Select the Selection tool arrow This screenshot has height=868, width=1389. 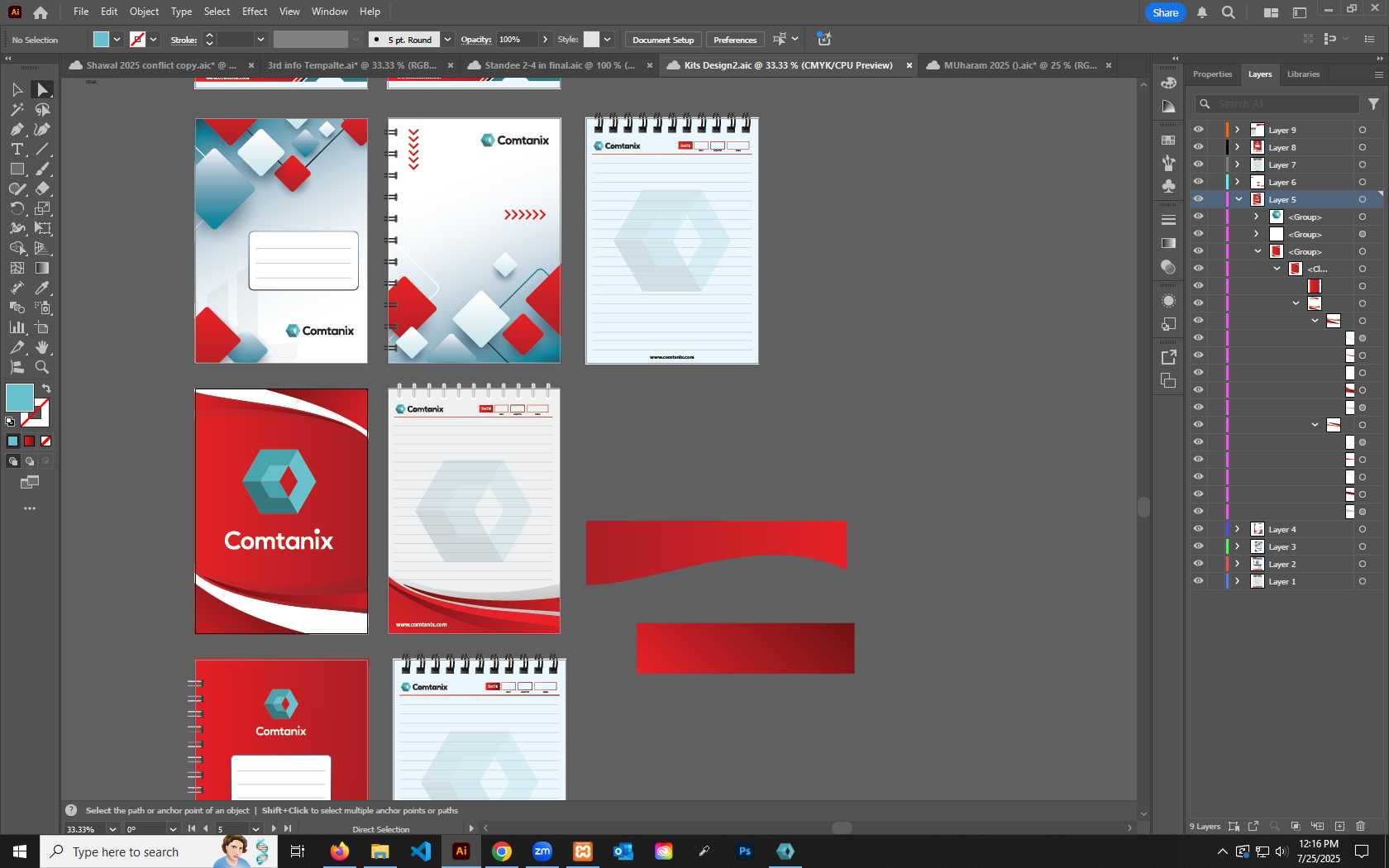[17, 89]
